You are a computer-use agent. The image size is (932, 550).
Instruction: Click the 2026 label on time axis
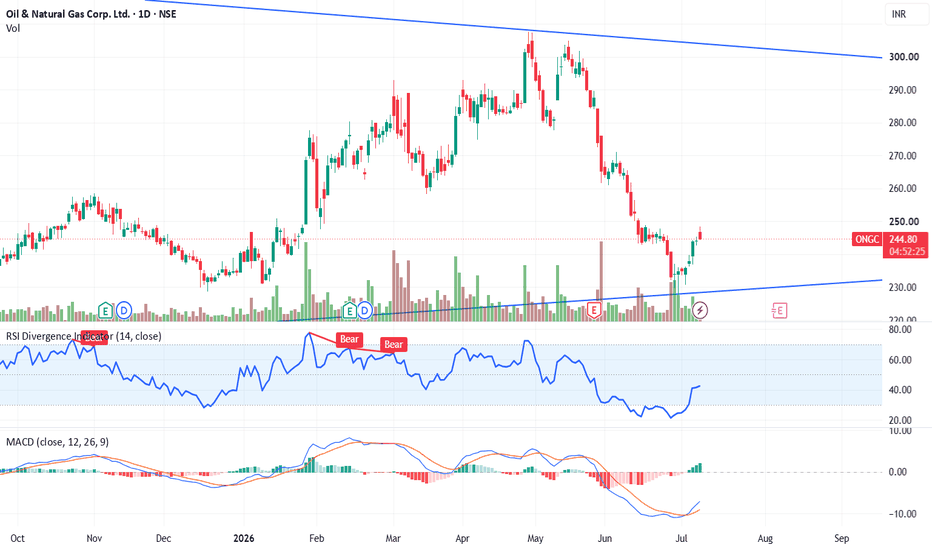[244, 538]
